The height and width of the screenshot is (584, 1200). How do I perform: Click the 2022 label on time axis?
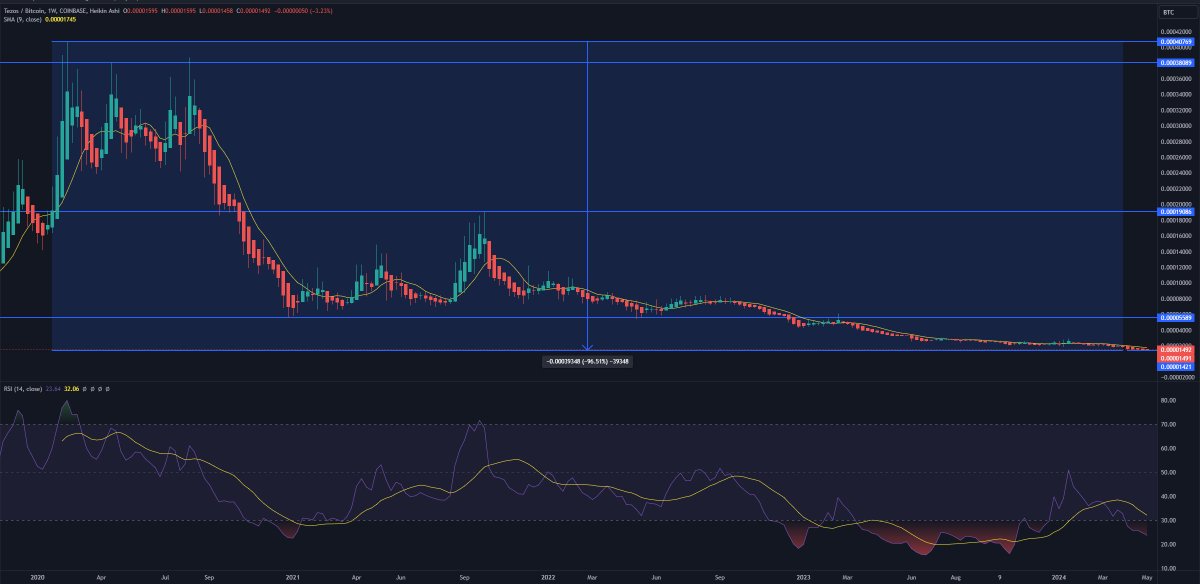pyautogui.click(x=547, y=577)
